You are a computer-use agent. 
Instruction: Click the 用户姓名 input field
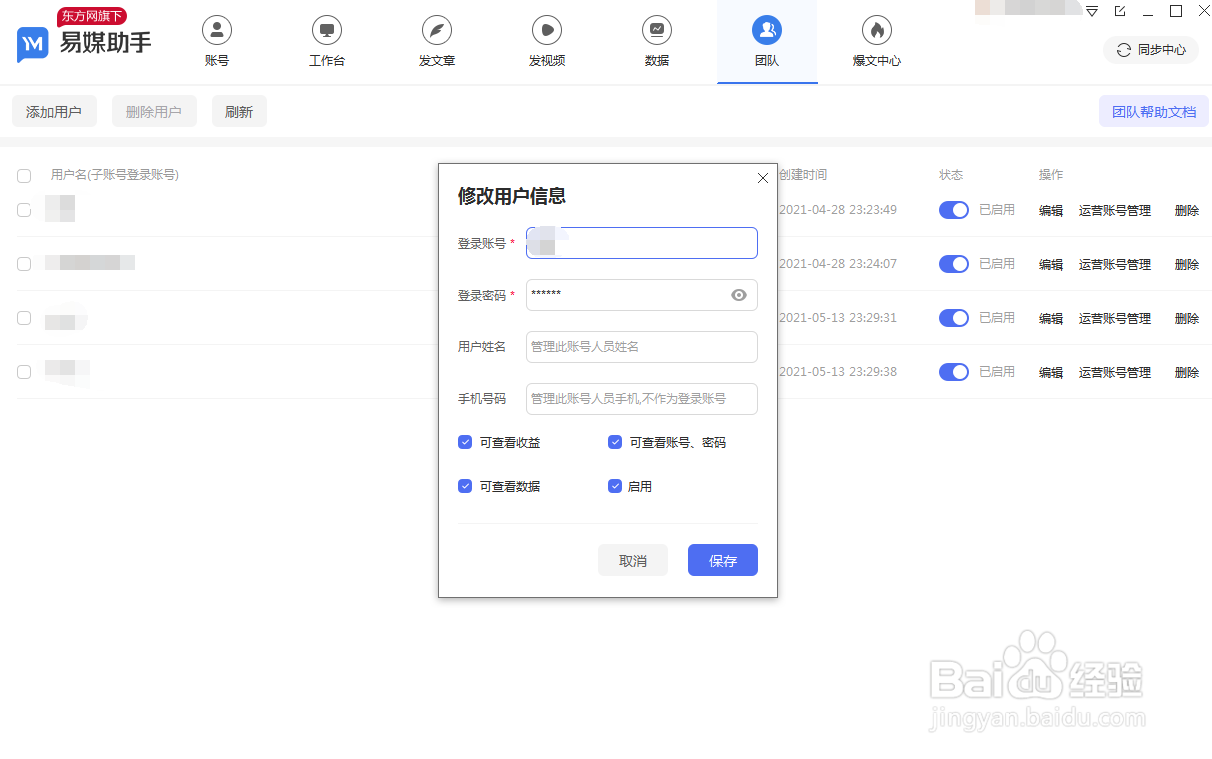(x=642, y=347)
